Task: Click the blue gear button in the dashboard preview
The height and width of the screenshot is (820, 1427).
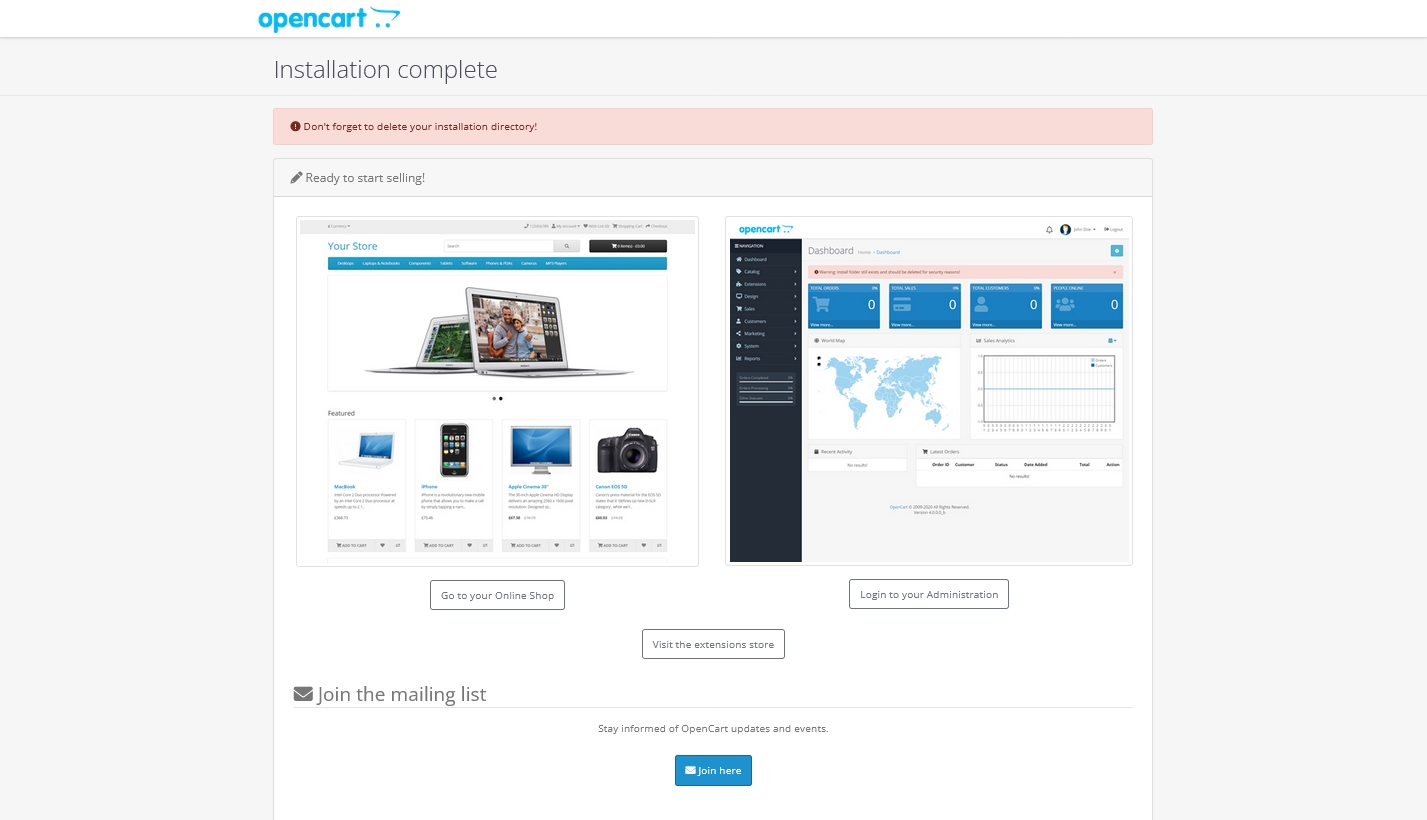Action: [1116, 251]
